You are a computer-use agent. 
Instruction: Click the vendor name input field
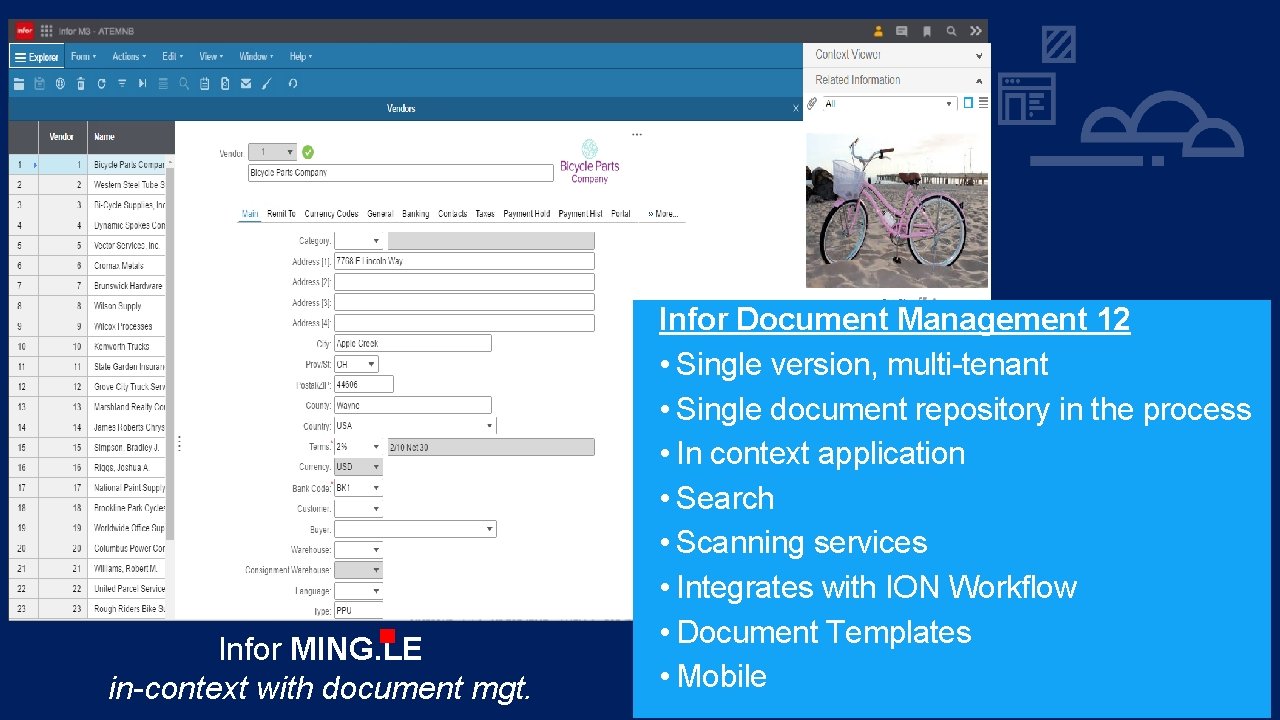[x=400, y=173]
